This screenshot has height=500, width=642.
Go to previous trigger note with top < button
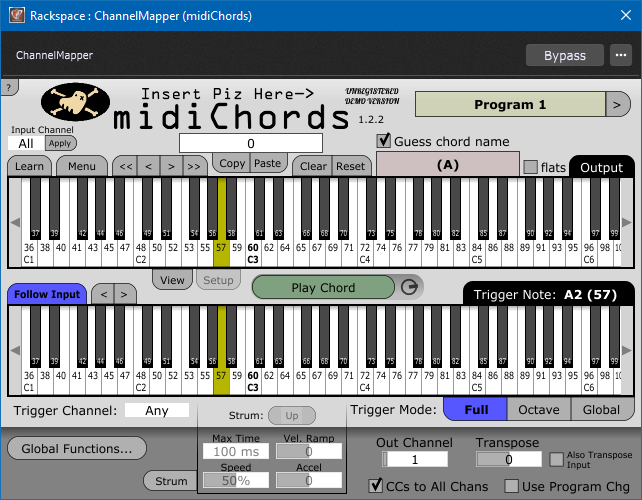click(149, 166)
